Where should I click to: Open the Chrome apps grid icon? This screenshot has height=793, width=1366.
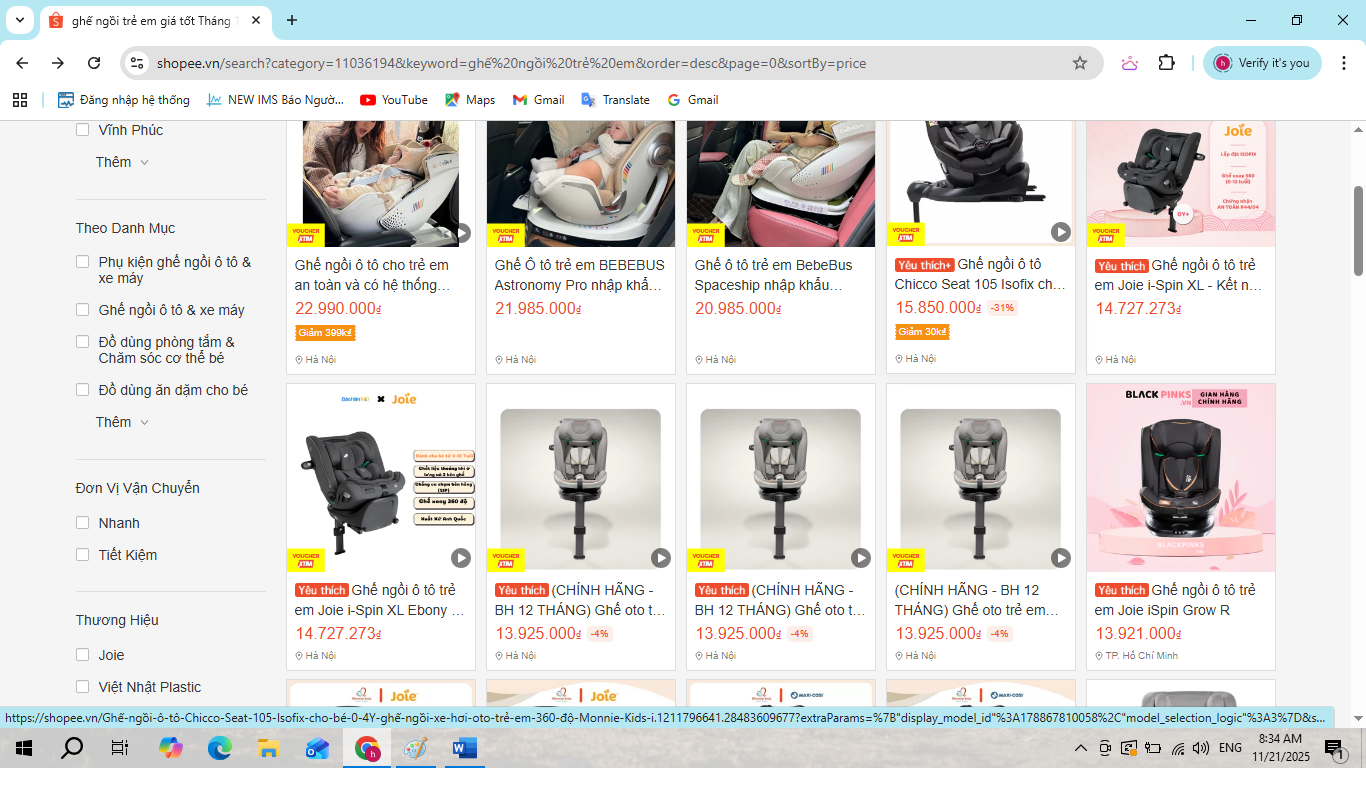tap(20, 100)
